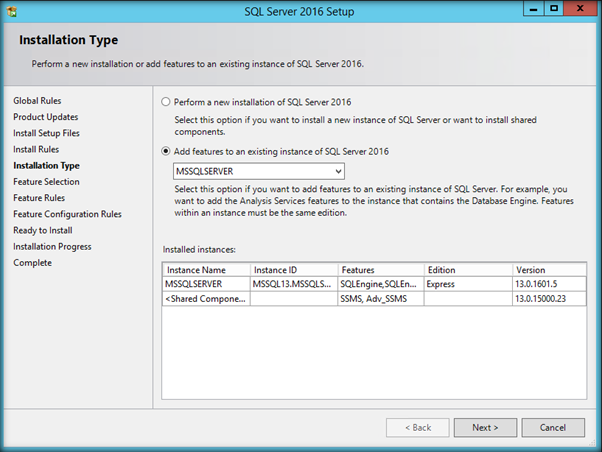Click the Back button

(417, 427)
